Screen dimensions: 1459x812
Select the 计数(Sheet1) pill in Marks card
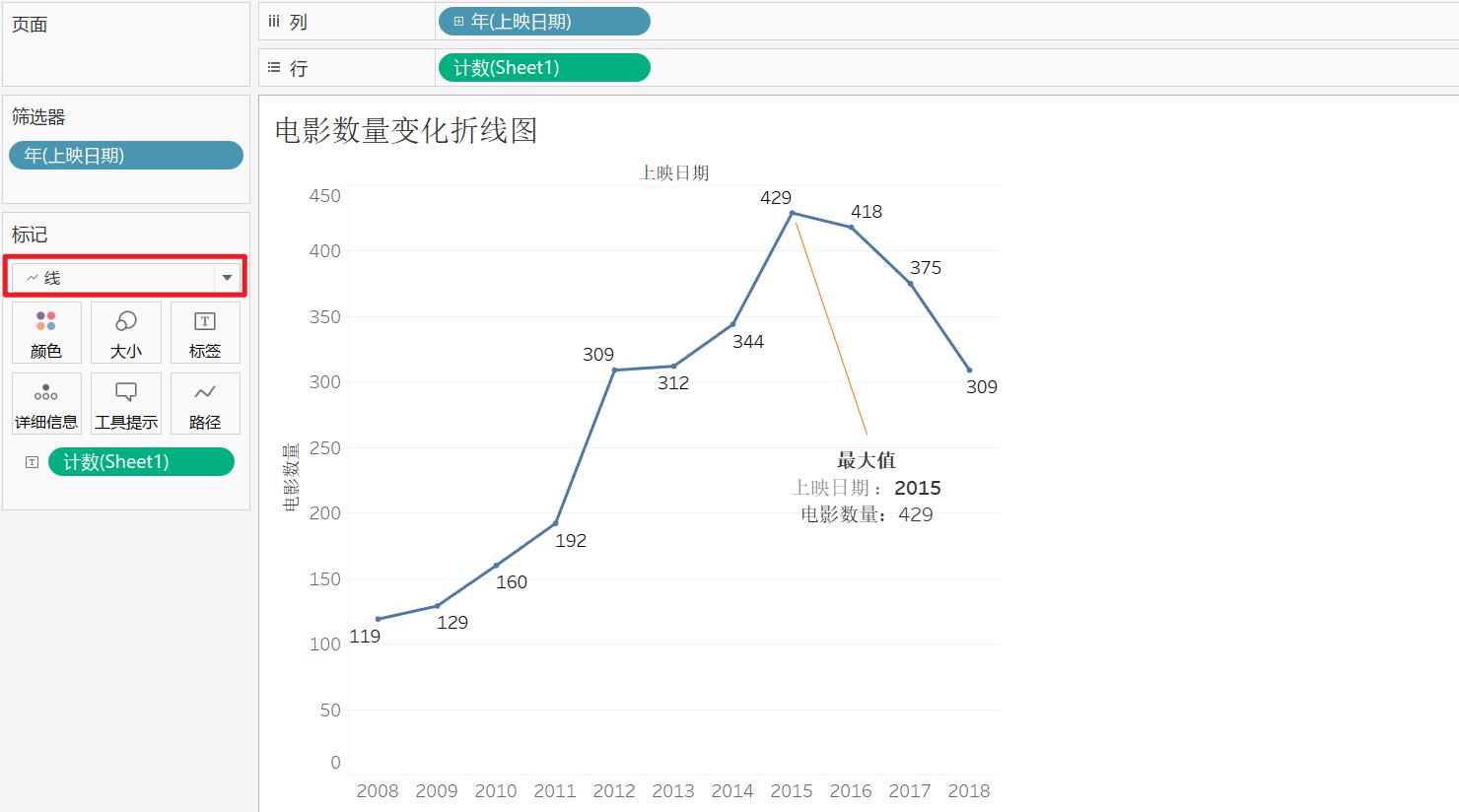coord(141,462)
